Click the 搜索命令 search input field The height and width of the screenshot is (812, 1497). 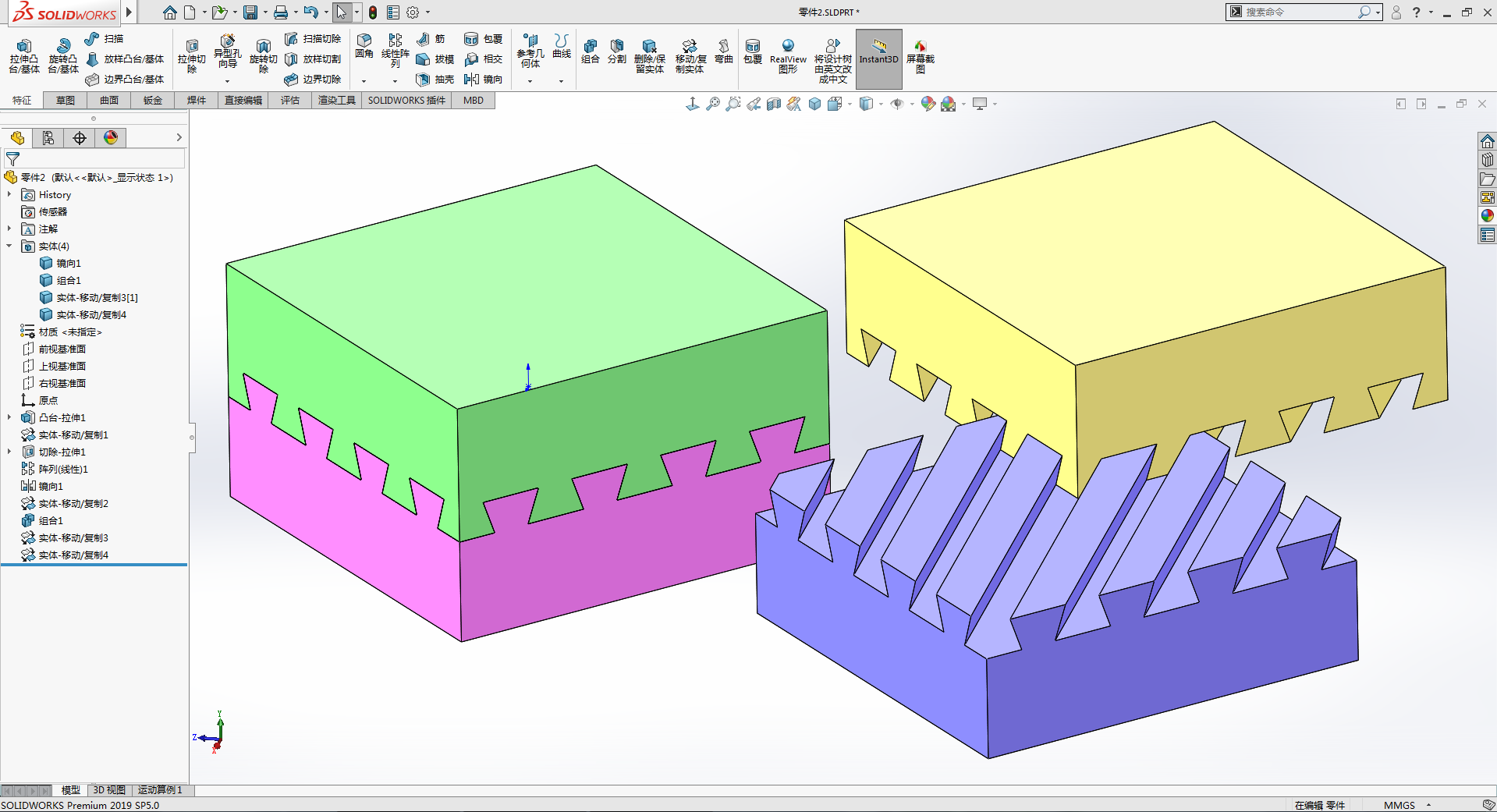pos(1300,12)
